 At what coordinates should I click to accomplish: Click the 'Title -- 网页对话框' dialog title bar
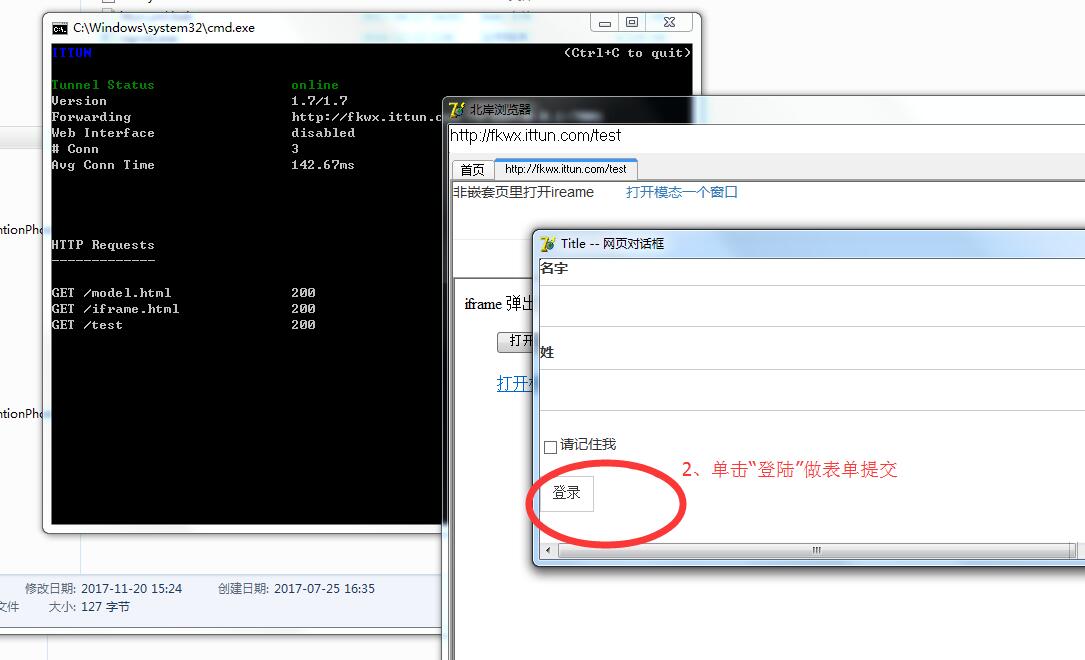810,244
